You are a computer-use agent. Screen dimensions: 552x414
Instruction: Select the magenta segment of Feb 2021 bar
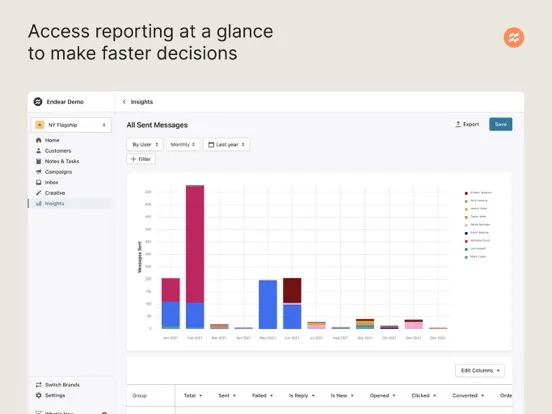(195, 244)
